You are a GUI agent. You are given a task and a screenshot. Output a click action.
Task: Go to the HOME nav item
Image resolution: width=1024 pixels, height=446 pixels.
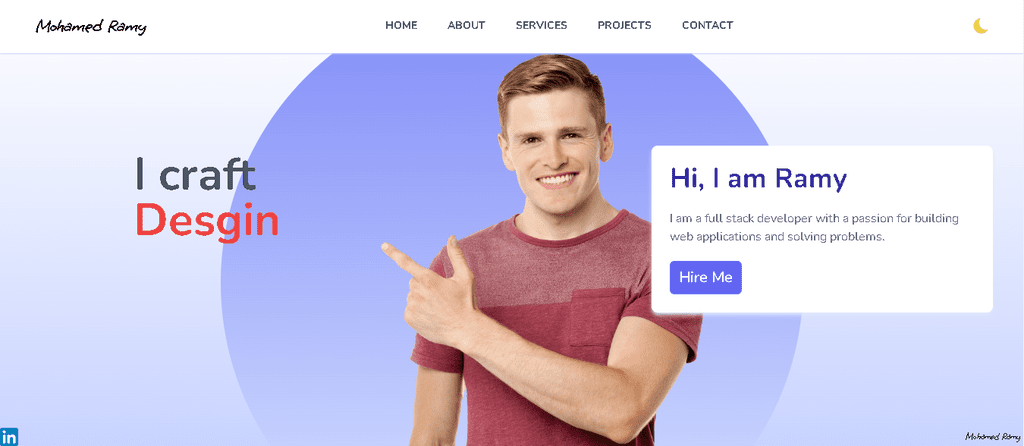(x=401, y=25)
